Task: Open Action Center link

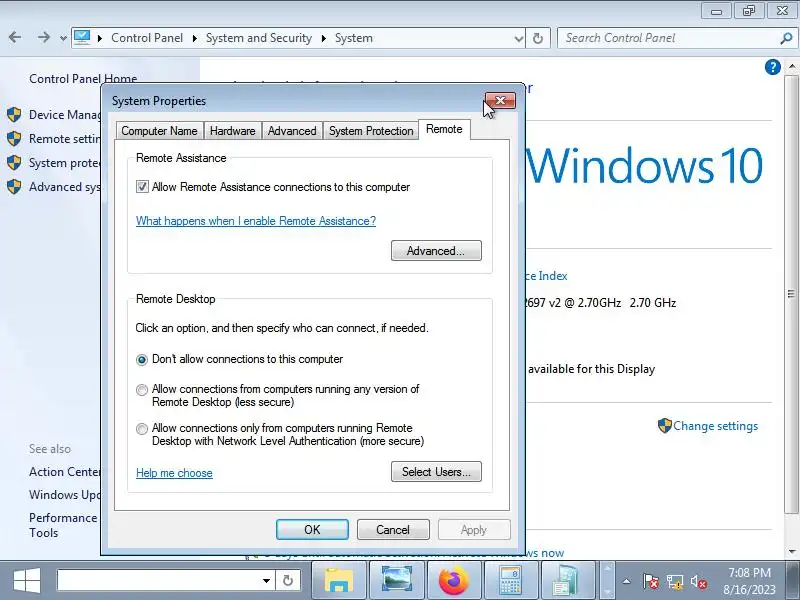Action: pyautogui.click(x=64, y=472)
